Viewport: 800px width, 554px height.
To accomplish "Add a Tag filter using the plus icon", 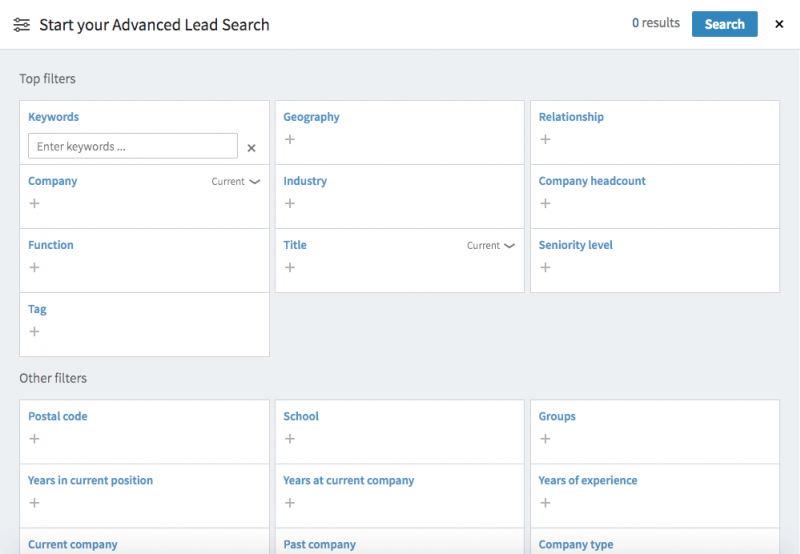I will coord(34,331).
